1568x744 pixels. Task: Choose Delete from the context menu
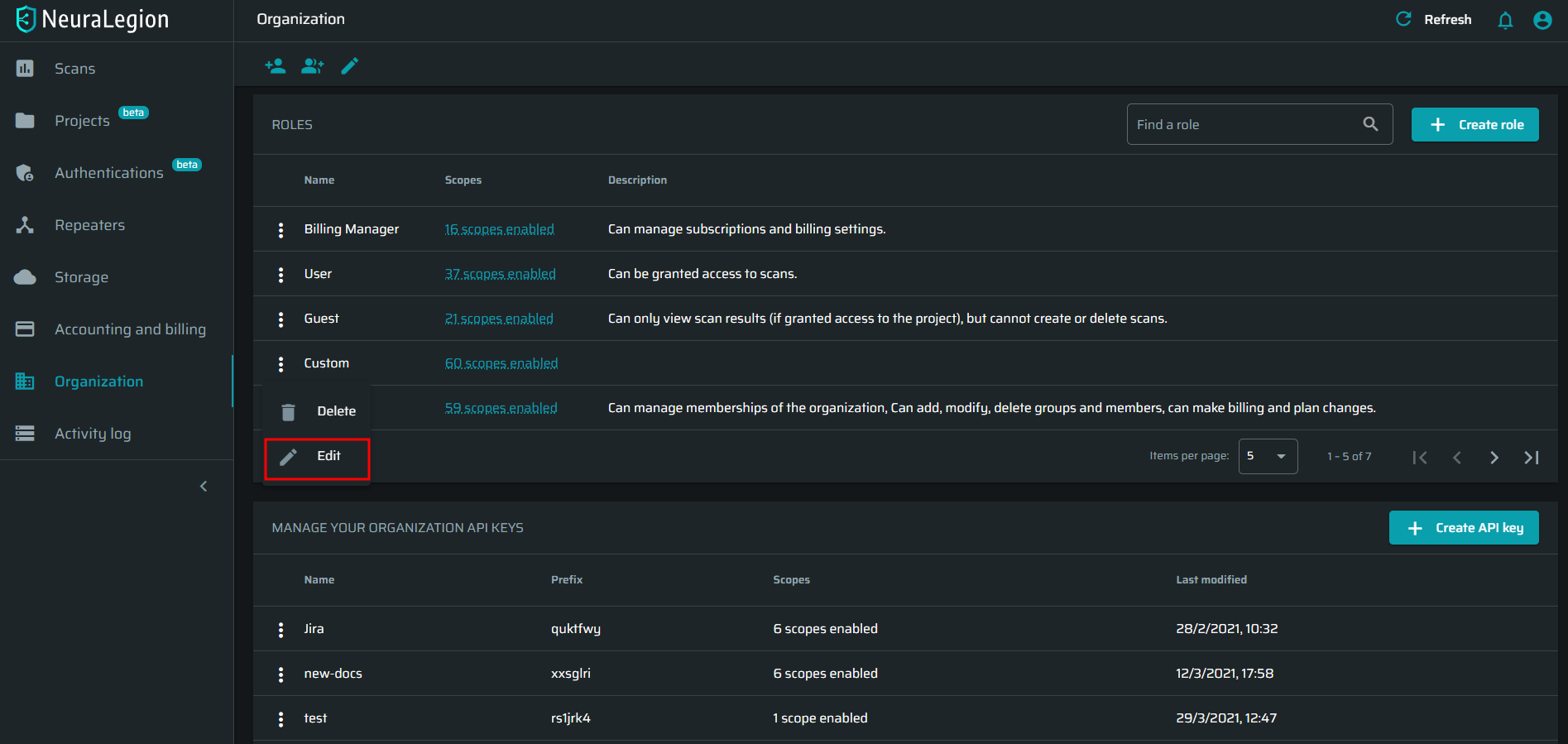tap(317, 411)
